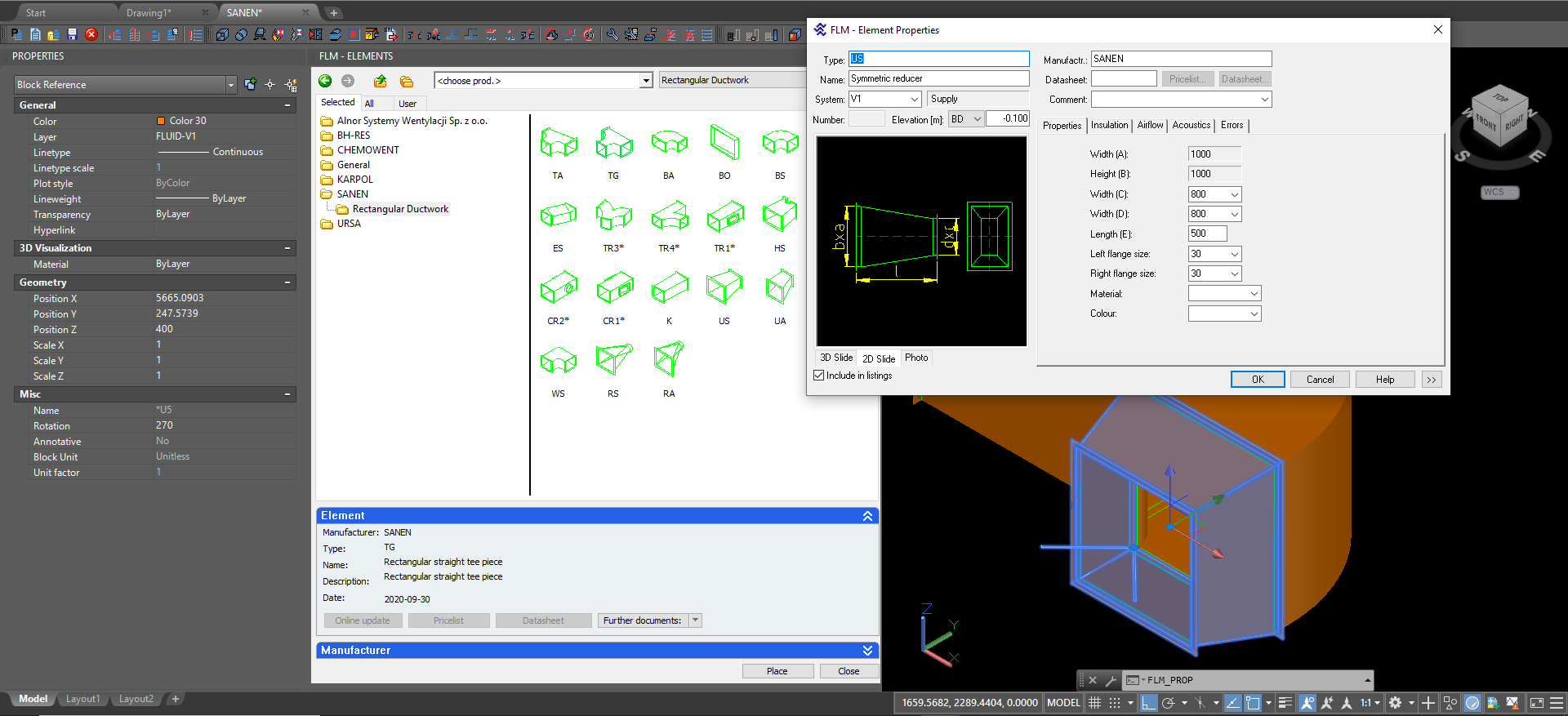Select the K straight duct icon
Screen dimensions: 1568x716
tap(669, 288)
